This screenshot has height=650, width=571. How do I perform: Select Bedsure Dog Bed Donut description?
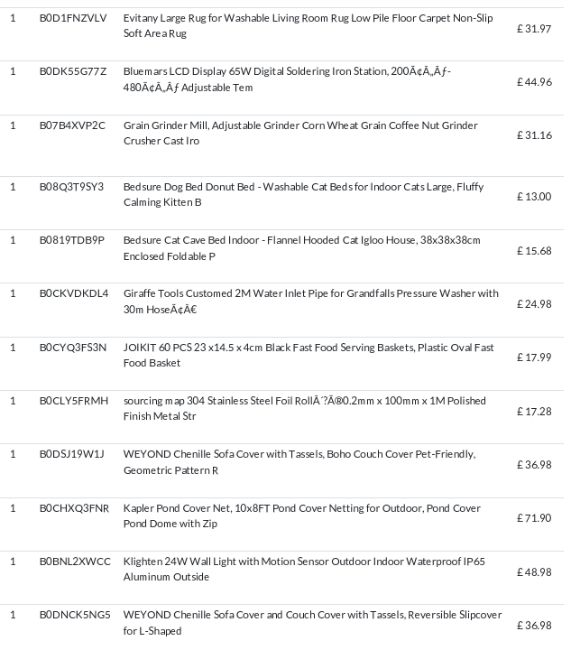[304, 194]
